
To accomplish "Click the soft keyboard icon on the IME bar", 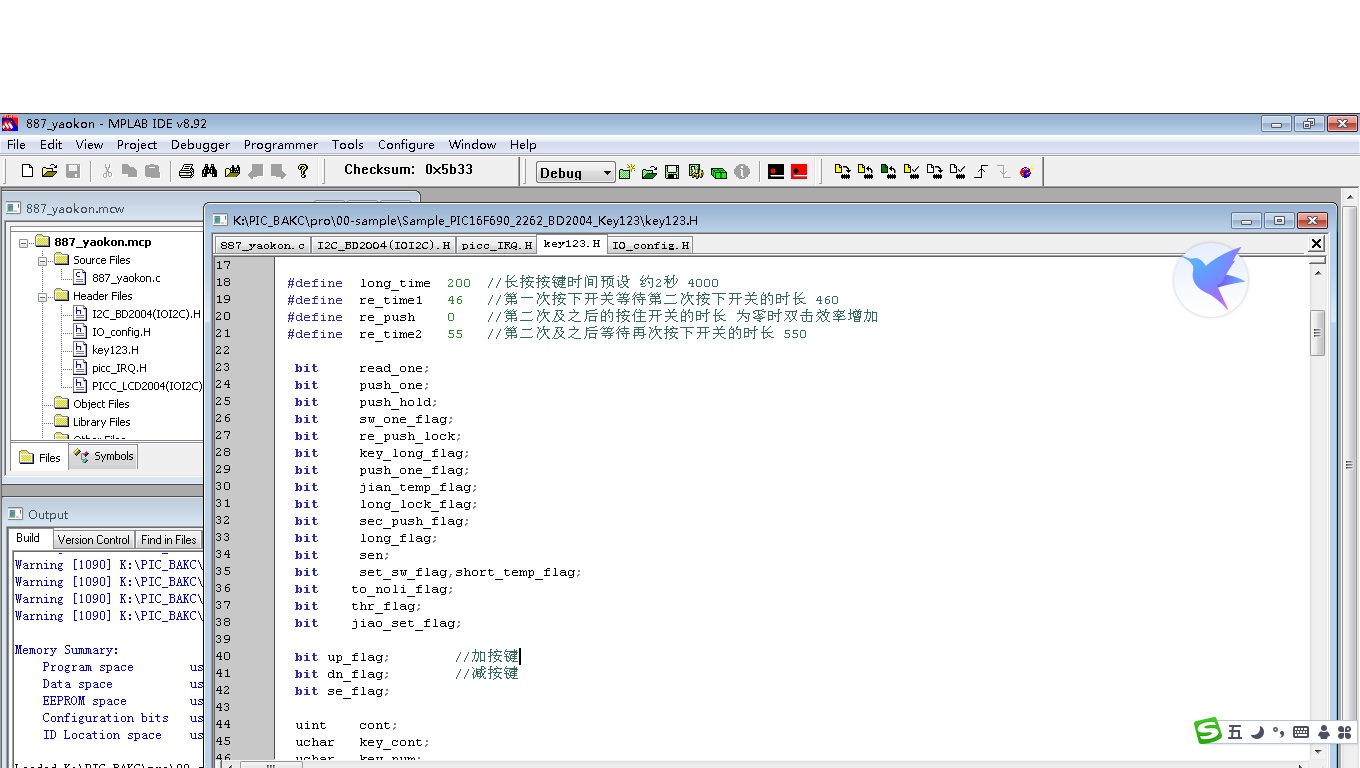I will tap(1301, 732).
